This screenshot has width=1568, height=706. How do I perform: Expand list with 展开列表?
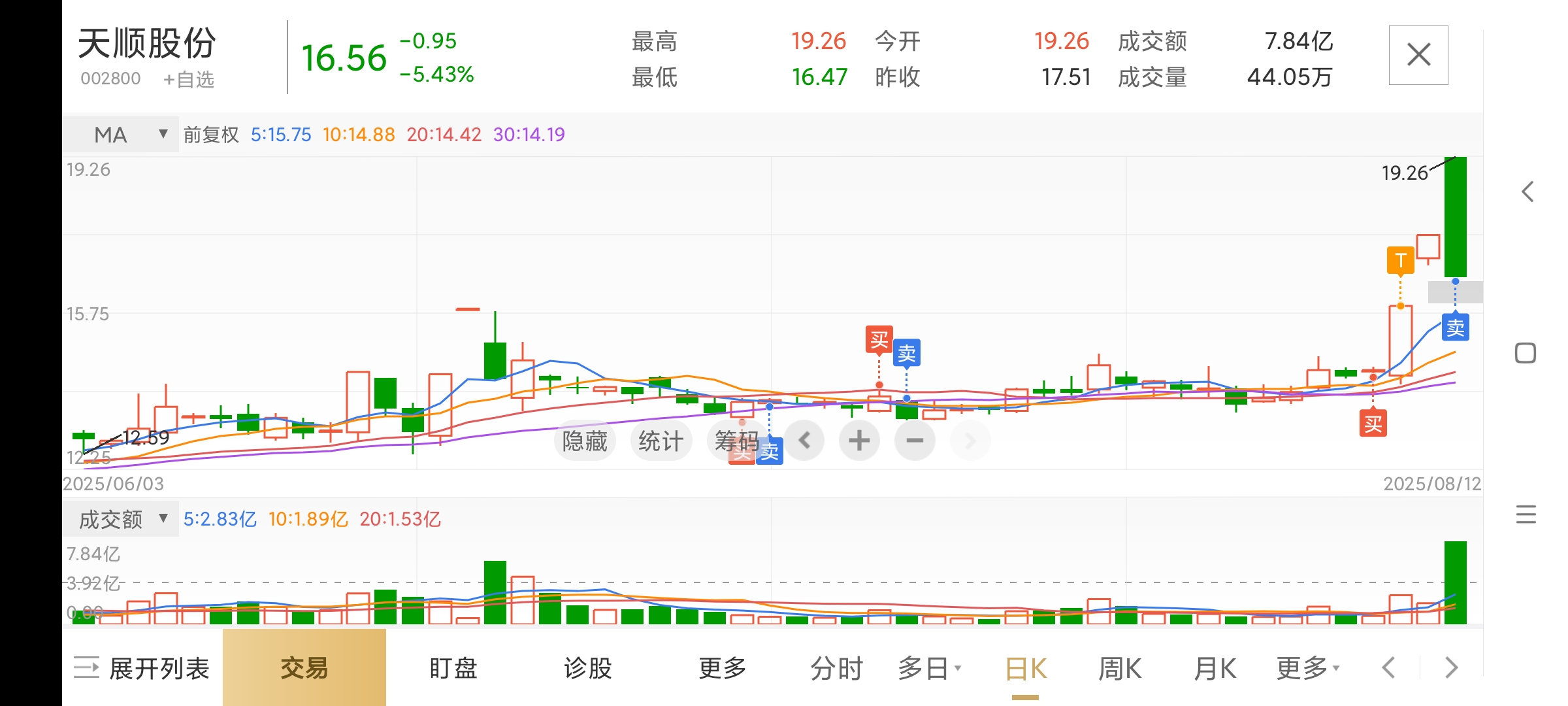(141, 668)
